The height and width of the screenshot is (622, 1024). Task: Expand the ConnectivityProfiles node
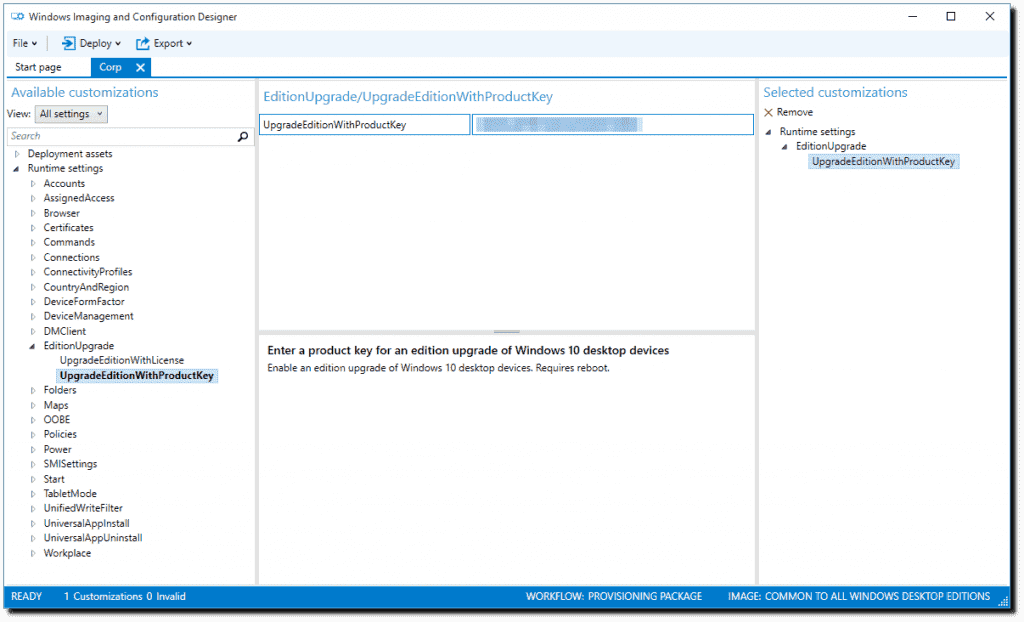[x=33, y=272]
